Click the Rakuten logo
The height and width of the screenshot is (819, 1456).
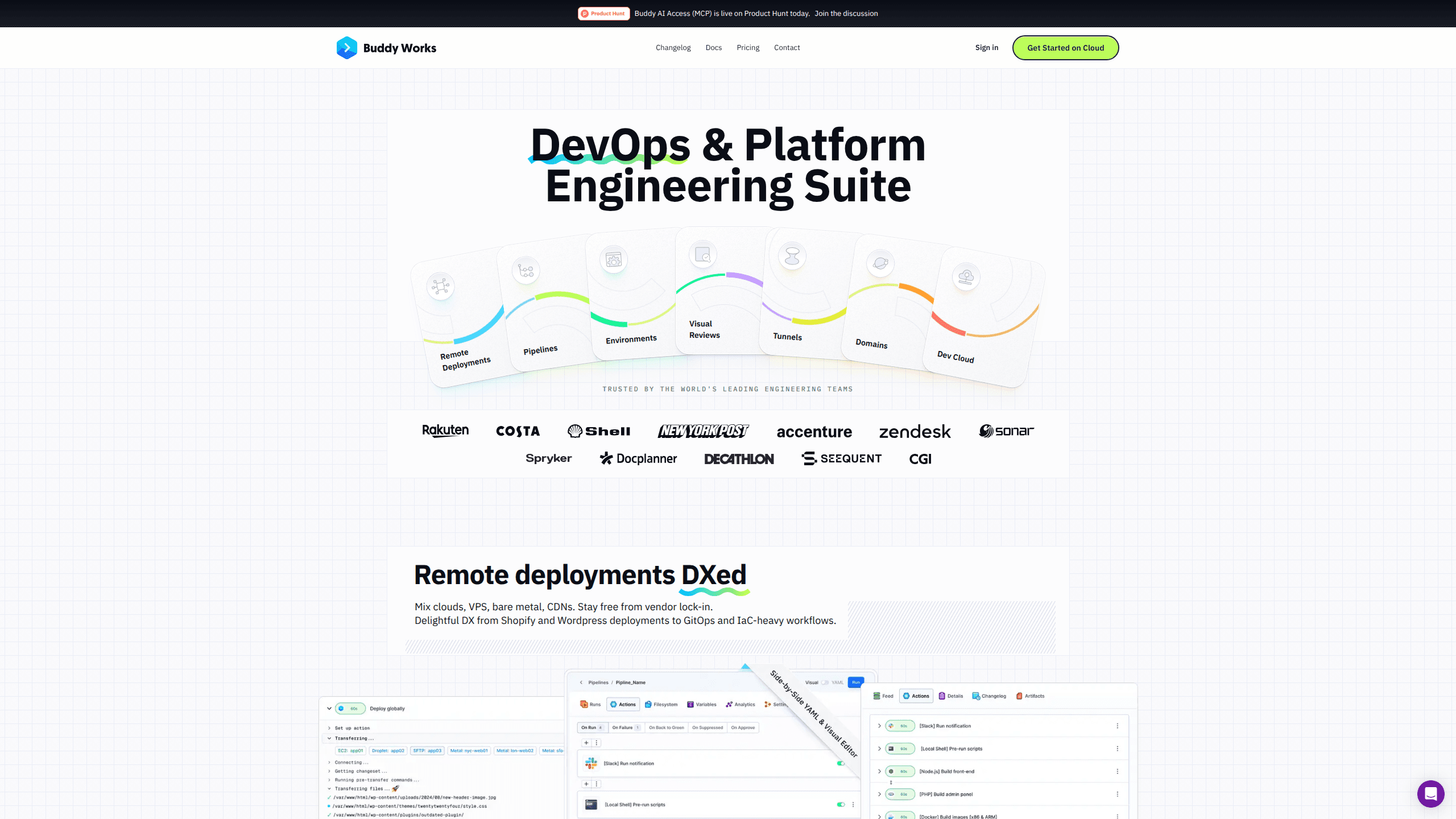(x=445, y=431)
